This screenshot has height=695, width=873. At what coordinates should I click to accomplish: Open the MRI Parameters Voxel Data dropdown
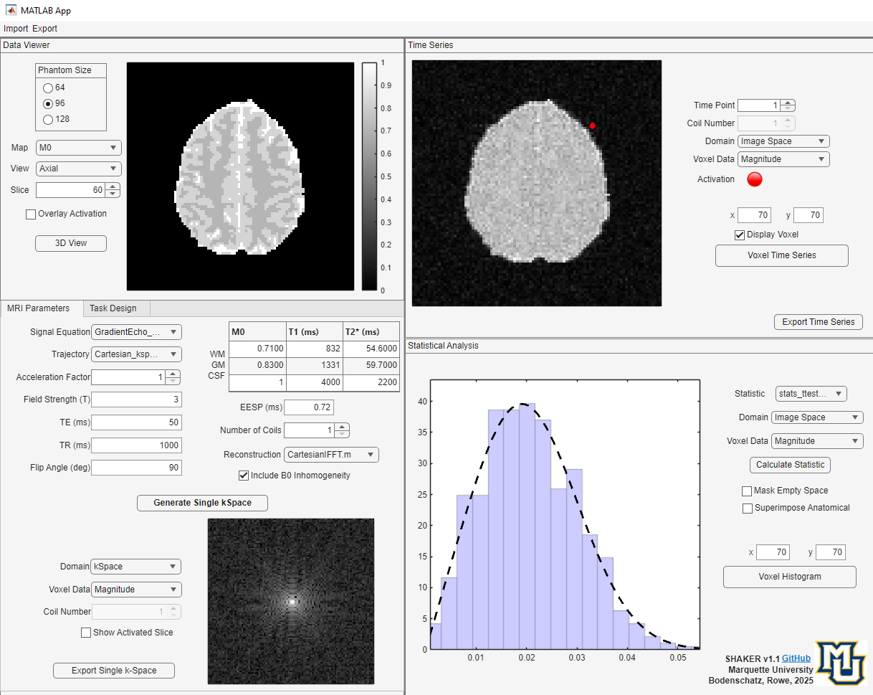pos(136,589)
